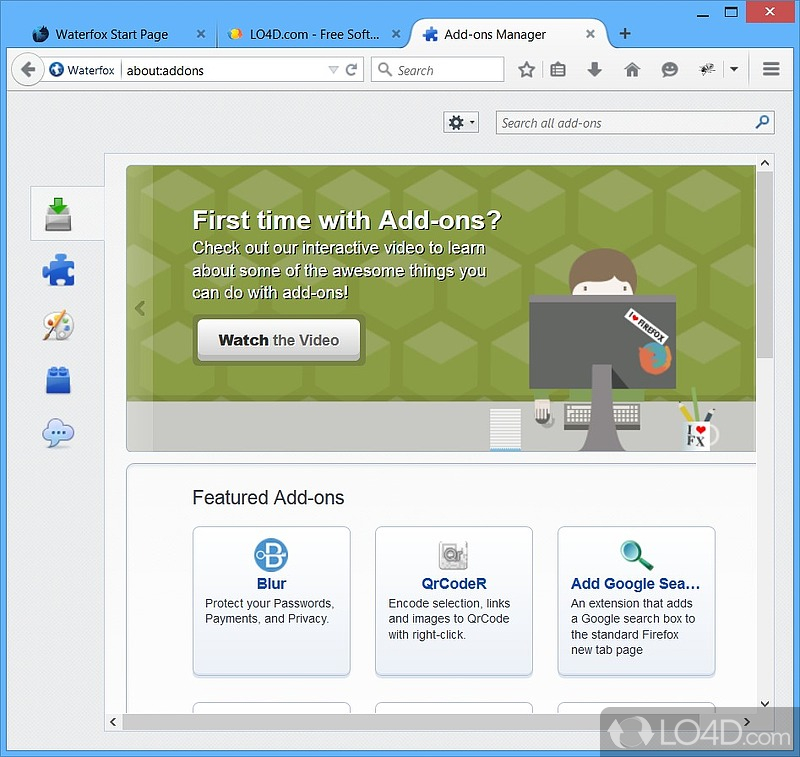Minimize the Waterfox window
800x757 pixels.
pos(703,14)
